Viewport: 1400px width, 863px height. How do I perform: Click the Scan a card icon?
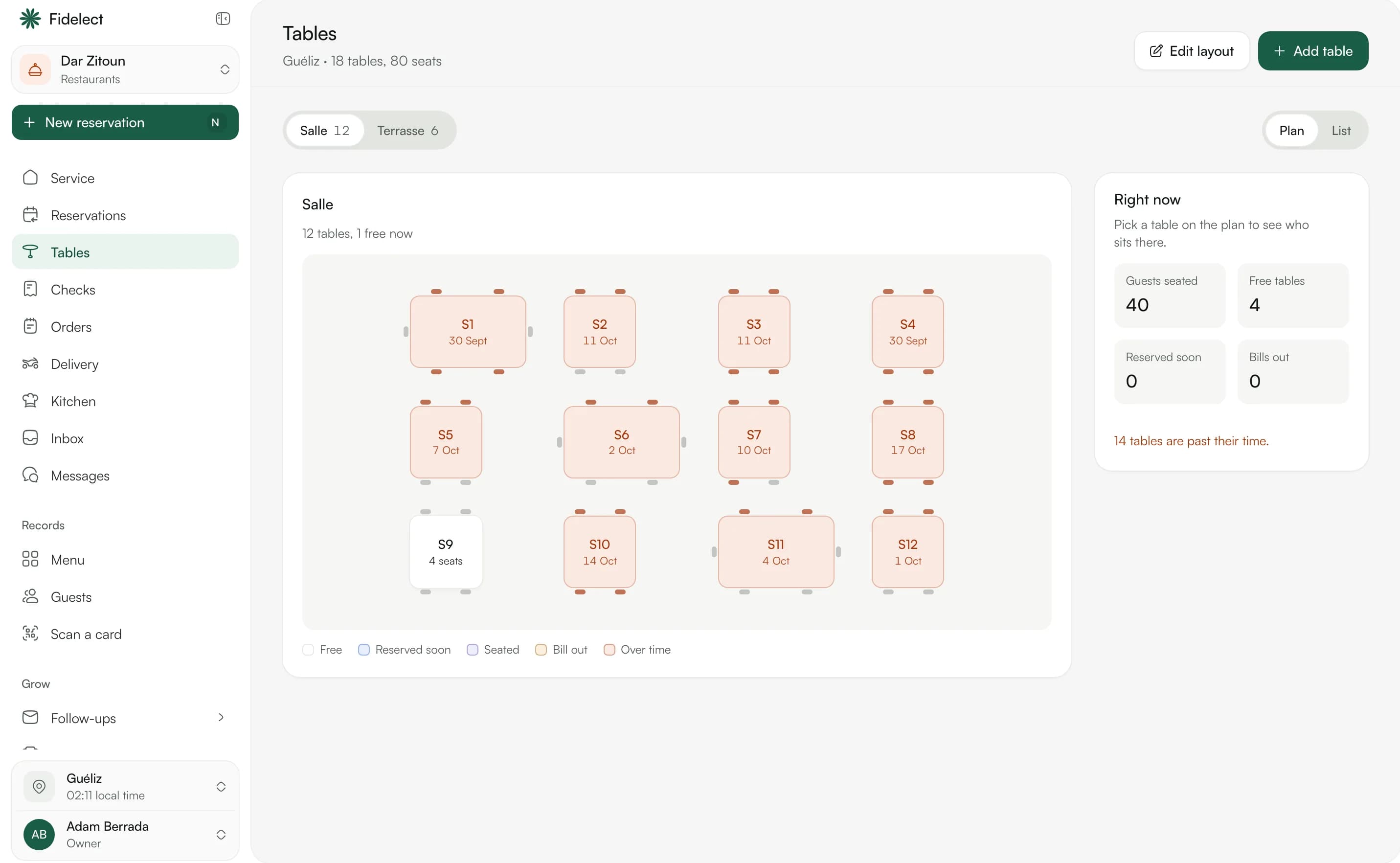[30, 634]
